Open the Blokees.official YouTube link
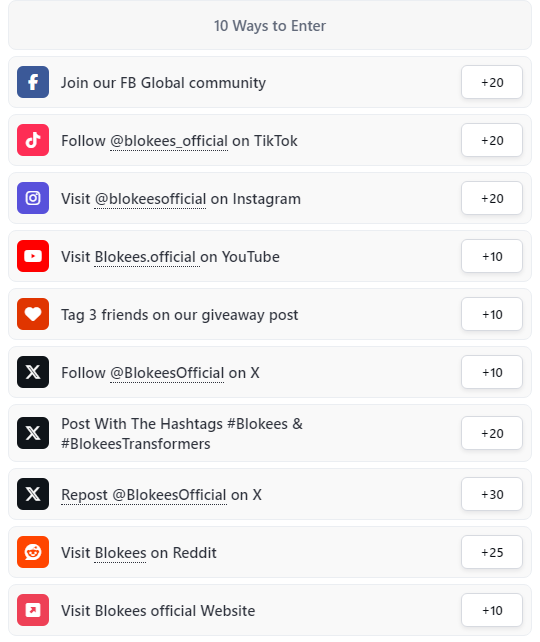The image size is (540, 642). (x=147, y=258)
